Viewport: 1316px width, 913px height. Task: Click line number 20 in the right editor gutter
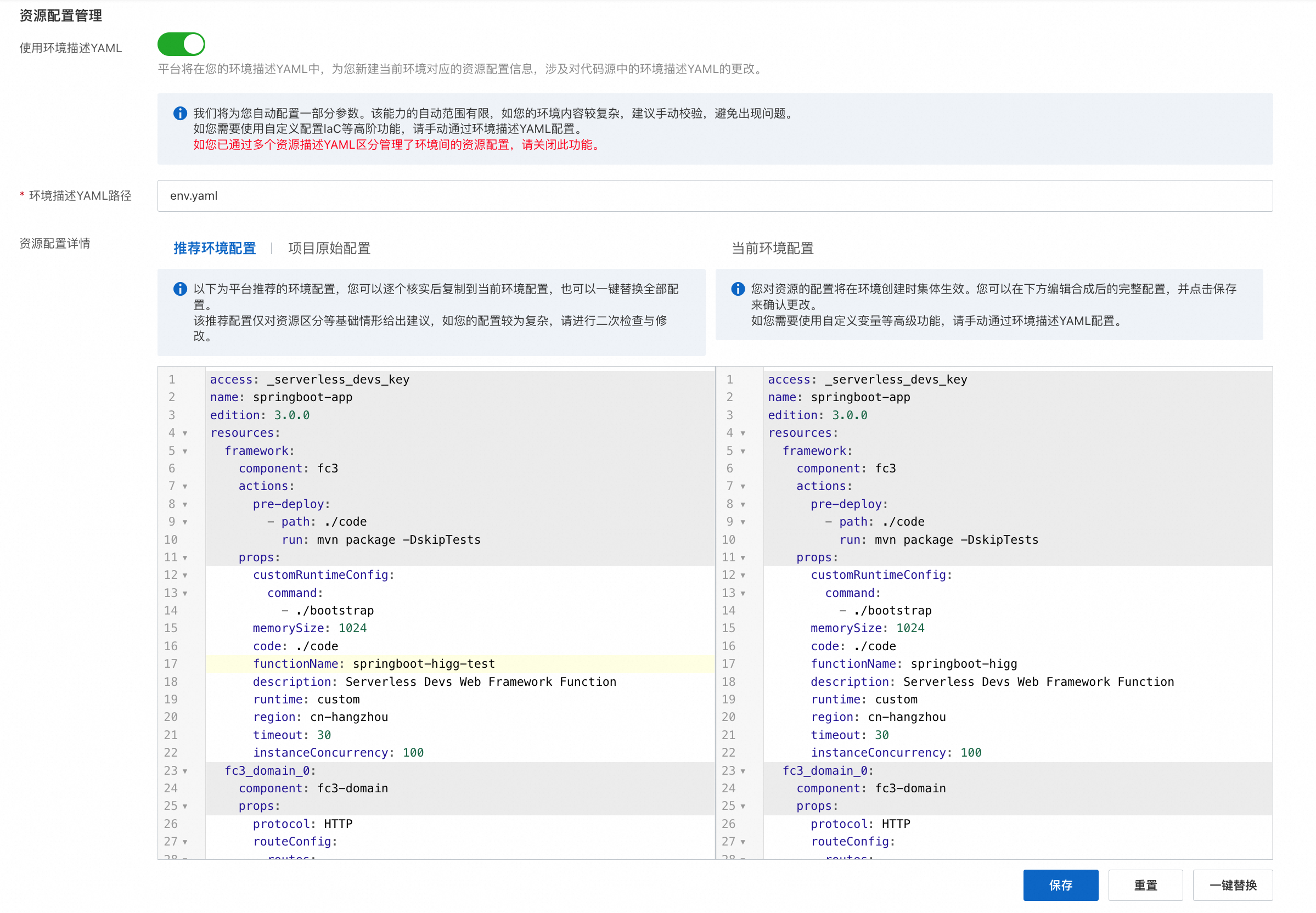[x=728, y=717]
